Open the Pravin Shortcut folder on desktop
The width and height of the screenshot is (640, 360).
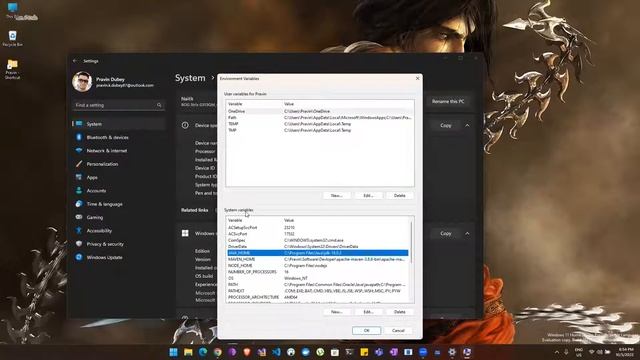click(x=13, y=69)
